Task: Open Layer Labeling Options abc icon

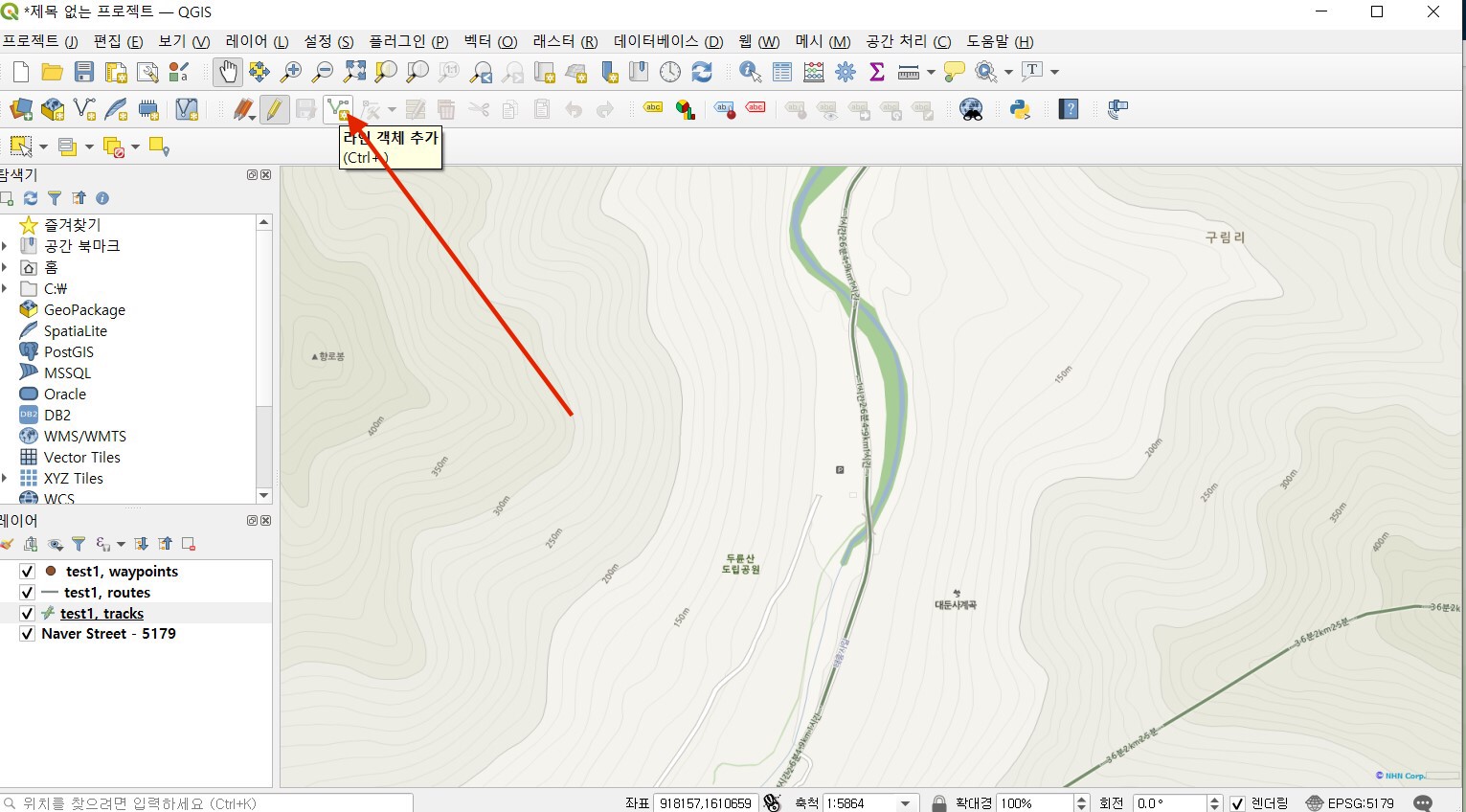Action: coord(653,108)
